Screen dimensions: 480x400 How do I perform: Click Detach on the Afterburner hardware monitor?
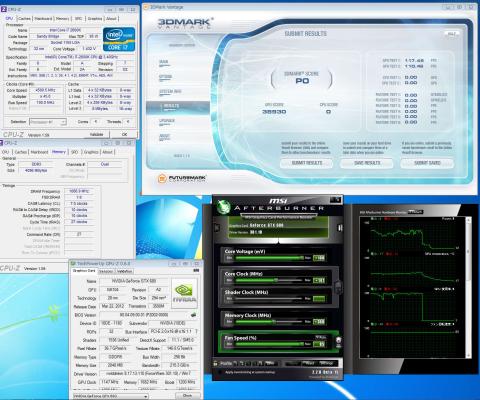(x=415, y=212)
